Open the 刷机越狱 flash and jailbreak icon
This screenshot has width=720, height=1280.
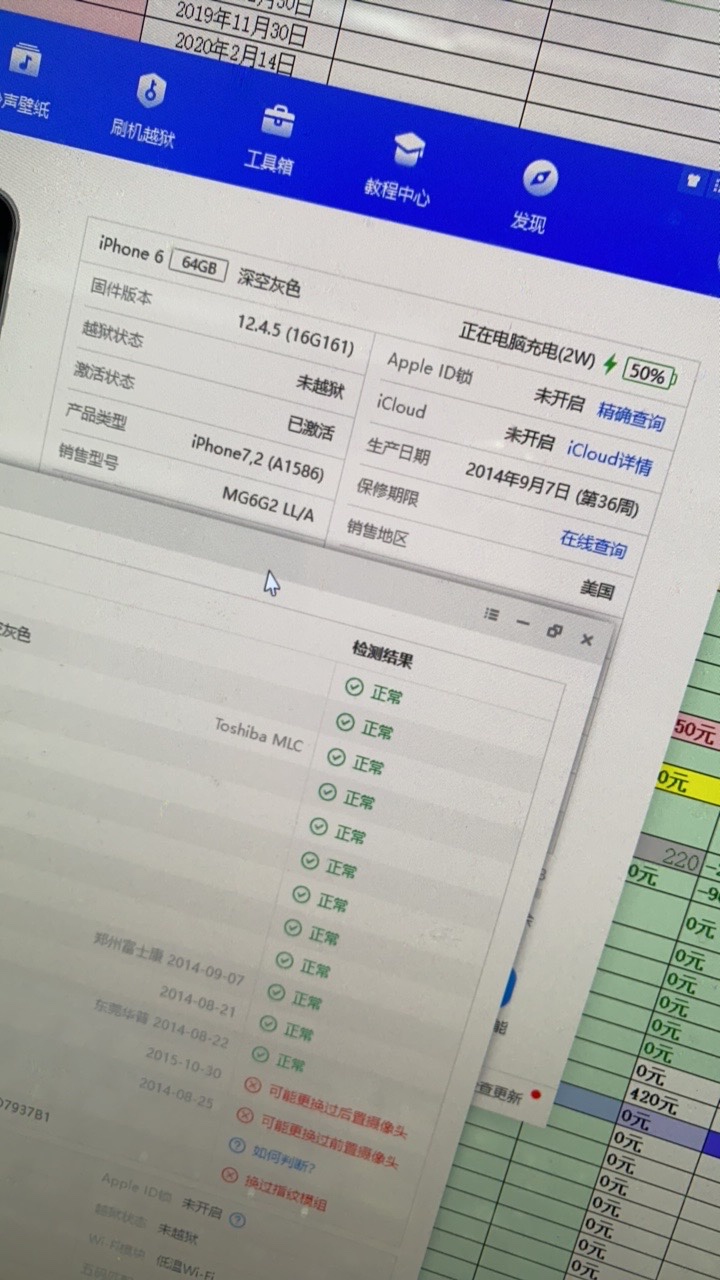click(151, 92)
